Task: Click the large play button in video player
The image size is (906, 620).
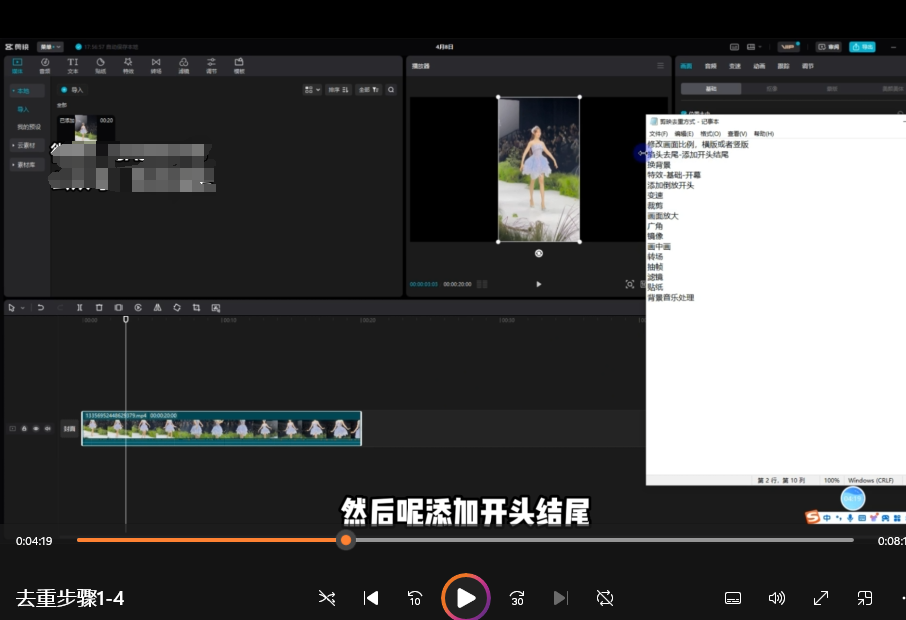Action: [465, 598]
